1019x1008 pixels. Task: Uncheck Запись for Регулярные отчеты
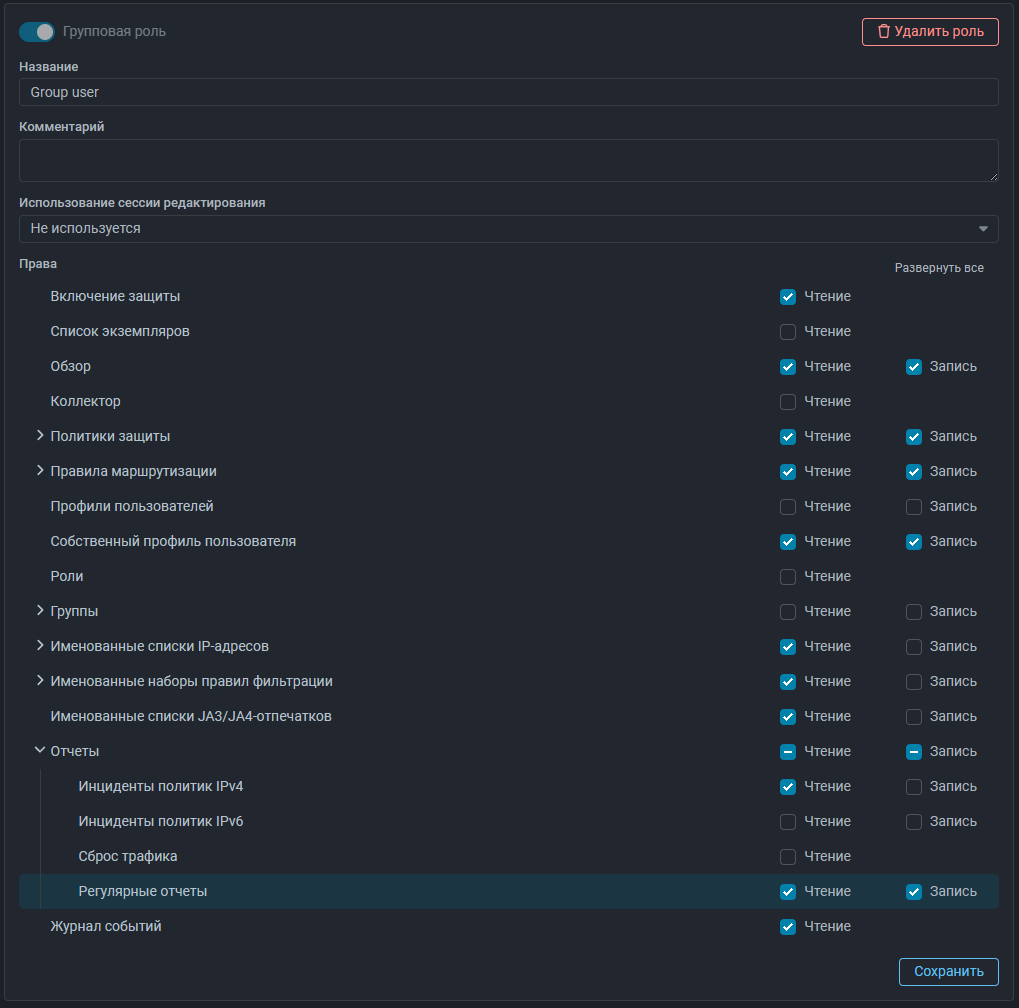(913, 892)
